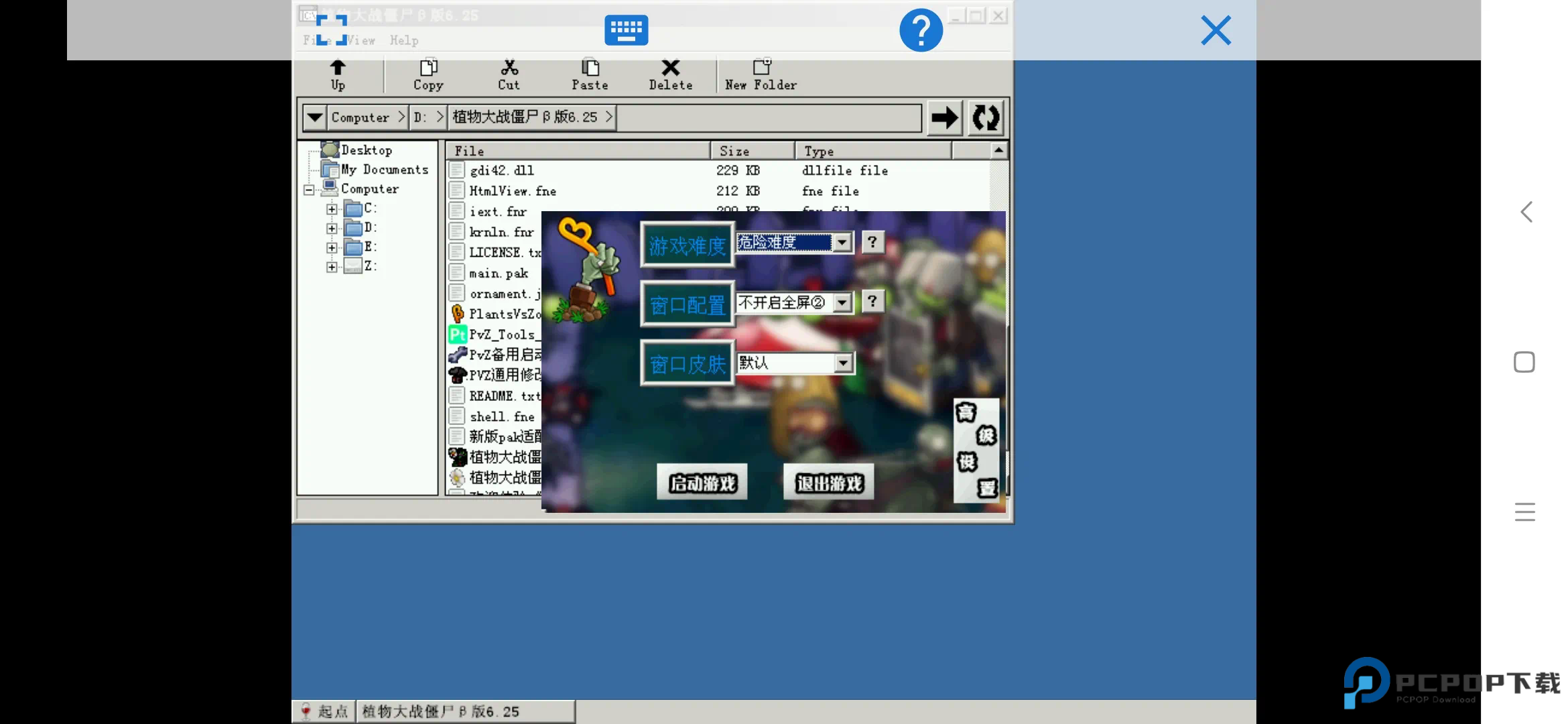Click the Delete X icon
This screenshot has width=1568, height=724.
pyautogui.click(x=670, y=68)
